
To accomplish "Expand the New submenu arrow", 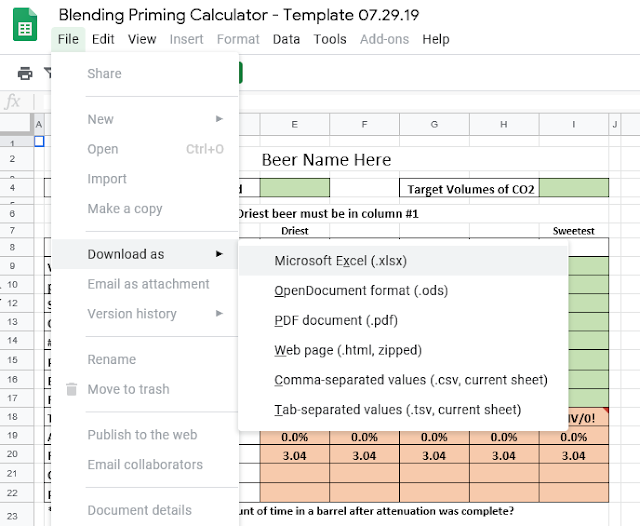I will click(x=219, y=119).
